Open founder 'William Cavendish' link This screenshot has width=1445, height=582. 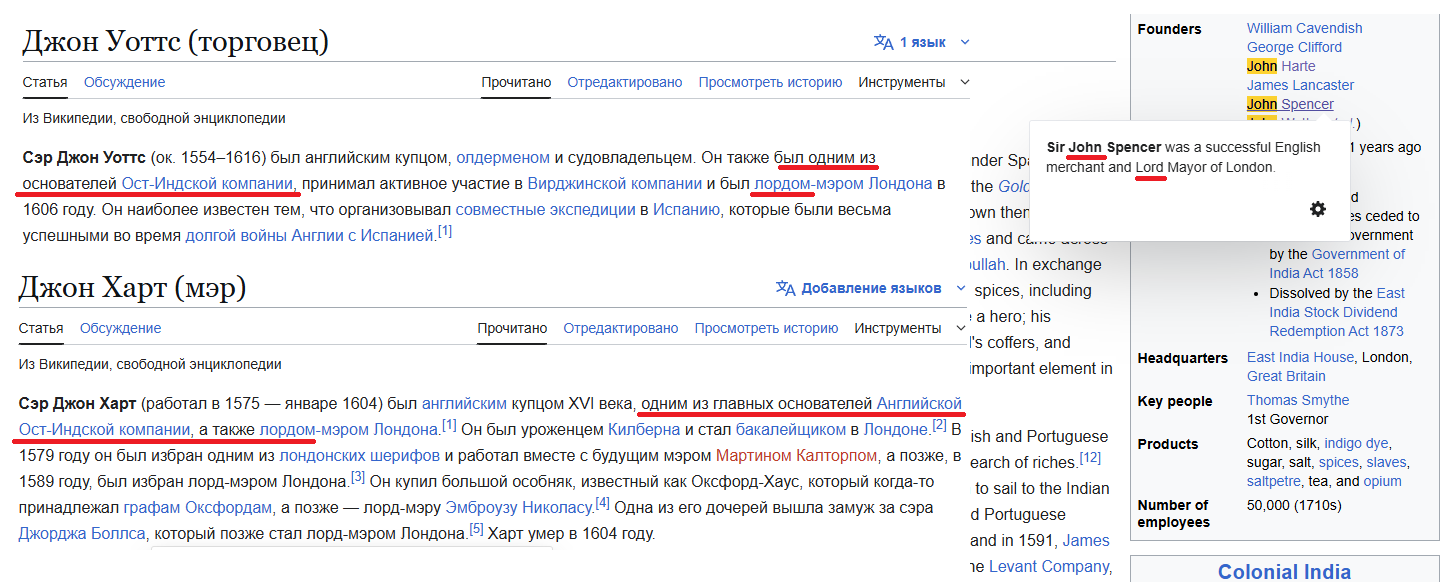pyautogui.click(x=1304, y=28)
